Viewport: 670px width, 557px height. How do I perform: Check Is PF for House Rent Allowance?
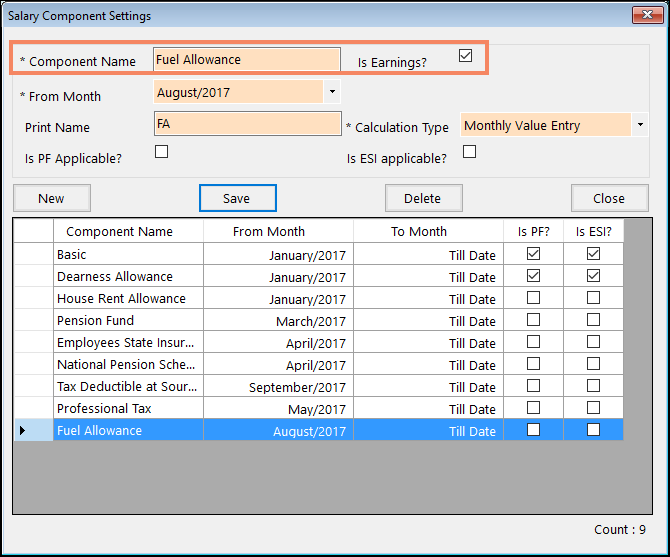tap(533, 298)
